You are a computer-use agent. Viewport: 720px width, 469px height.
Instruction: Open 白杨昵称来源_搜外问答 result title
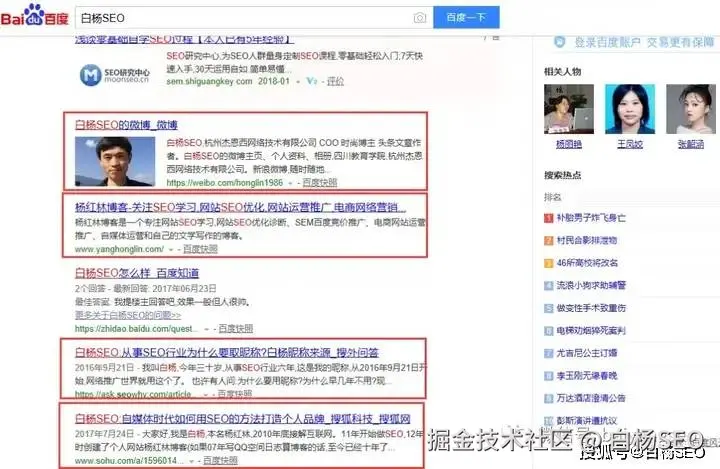pyautogui.click(x=227, y=352)
